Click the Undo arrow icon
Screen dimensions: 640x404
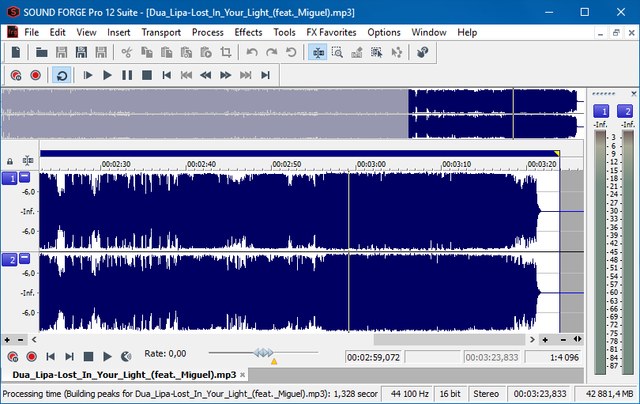[x=252, y=53]
